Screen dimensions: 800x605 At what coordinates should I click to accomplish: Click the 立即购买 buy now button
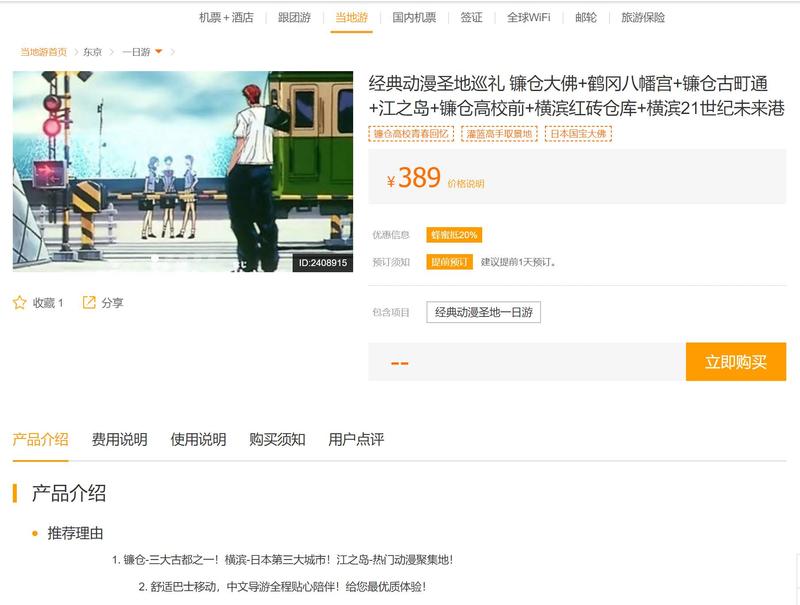(x=736, y=362)
